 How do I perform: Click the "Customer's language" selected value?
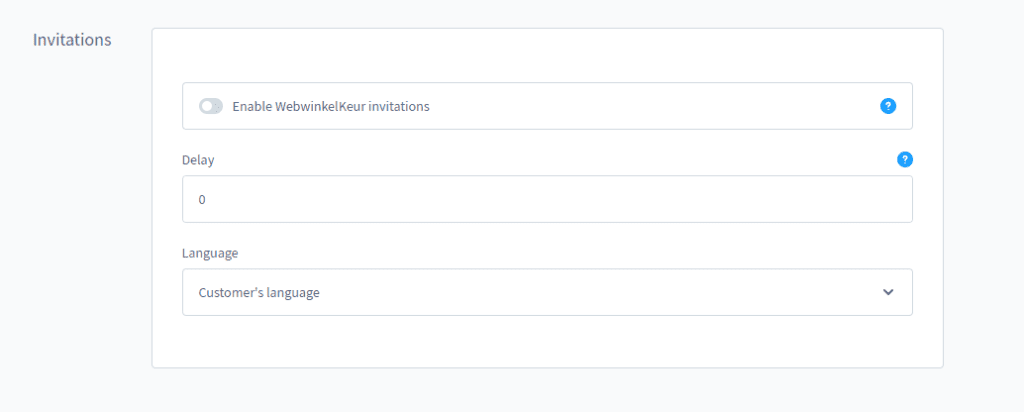pos(259,293)
